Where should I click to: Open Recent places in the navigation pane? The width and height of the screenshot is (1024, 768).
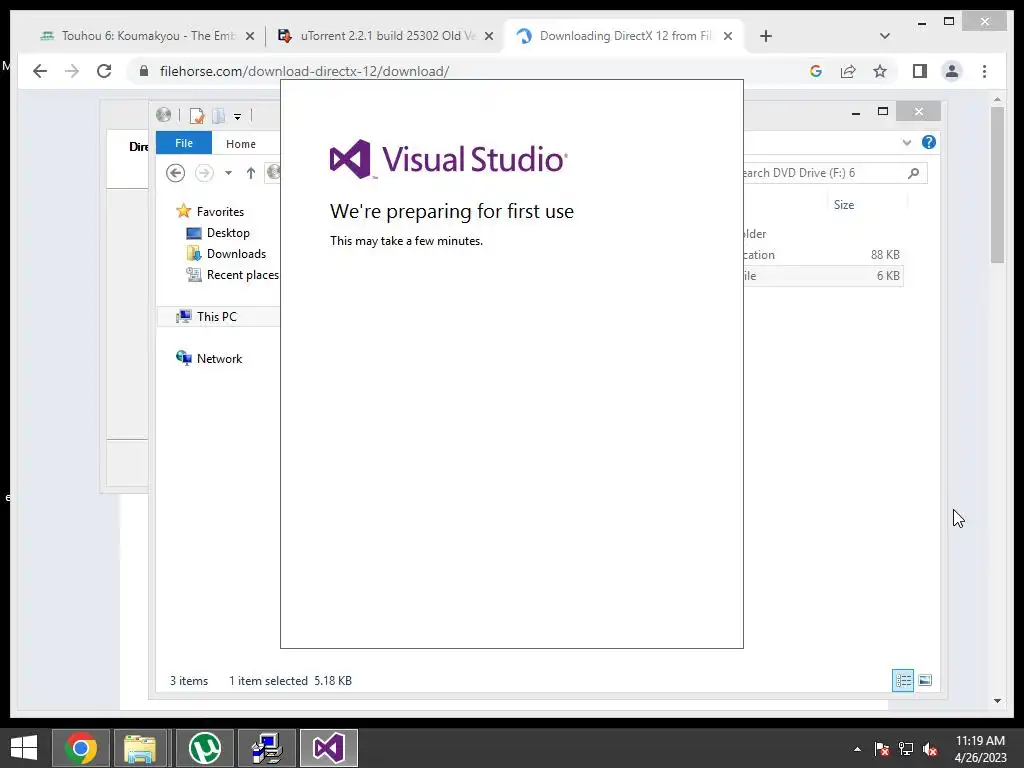[x=232, y=275]
